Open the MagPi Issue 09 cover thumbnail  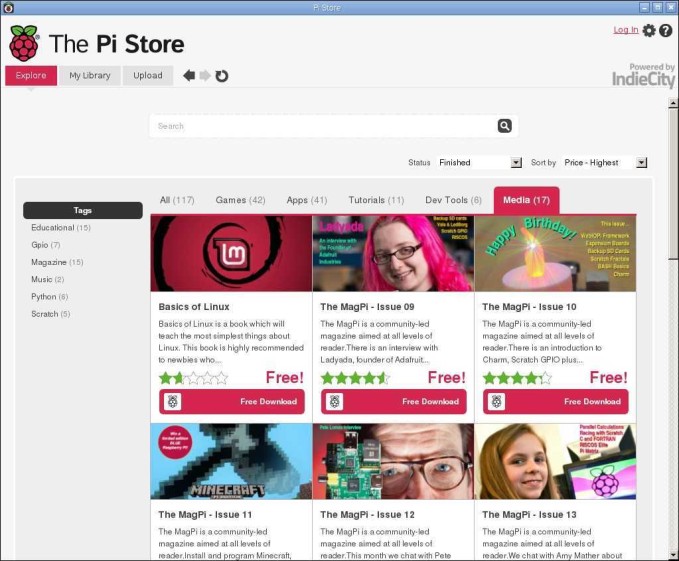pyautogui.click(x=393, y=253)
